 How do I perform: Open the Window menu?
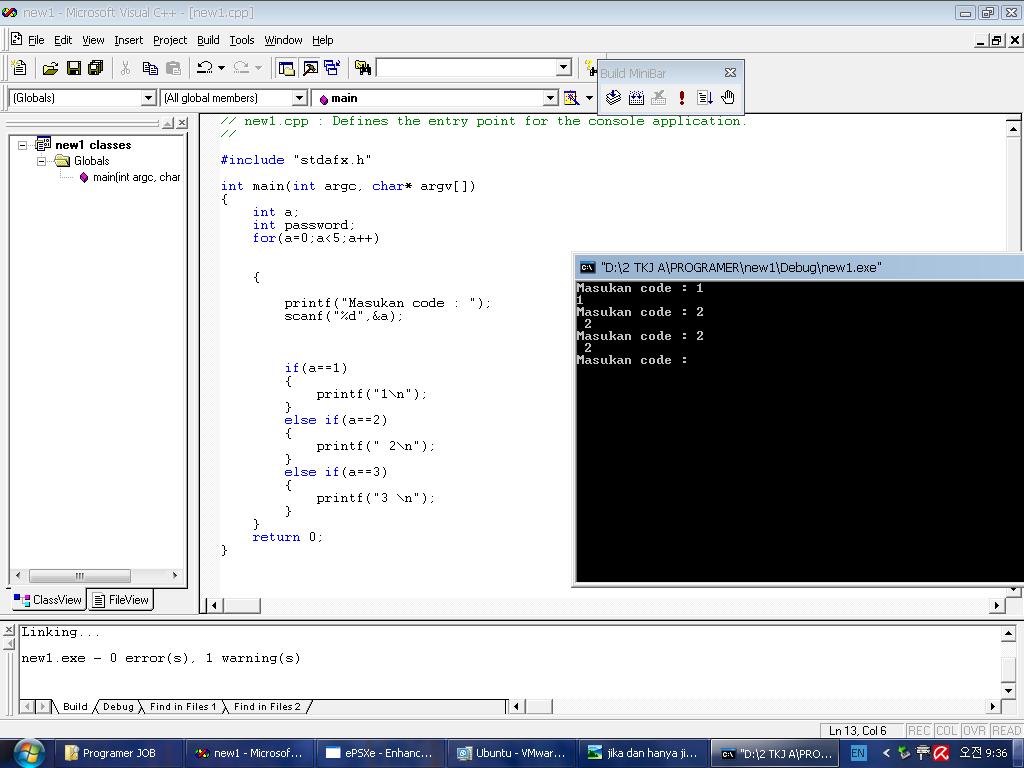pos(283,40)
